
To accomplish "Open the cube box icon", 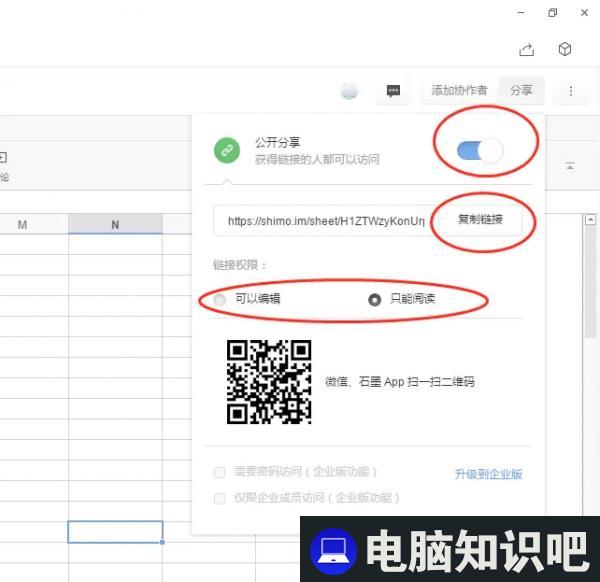I will [x=565, y=49].
